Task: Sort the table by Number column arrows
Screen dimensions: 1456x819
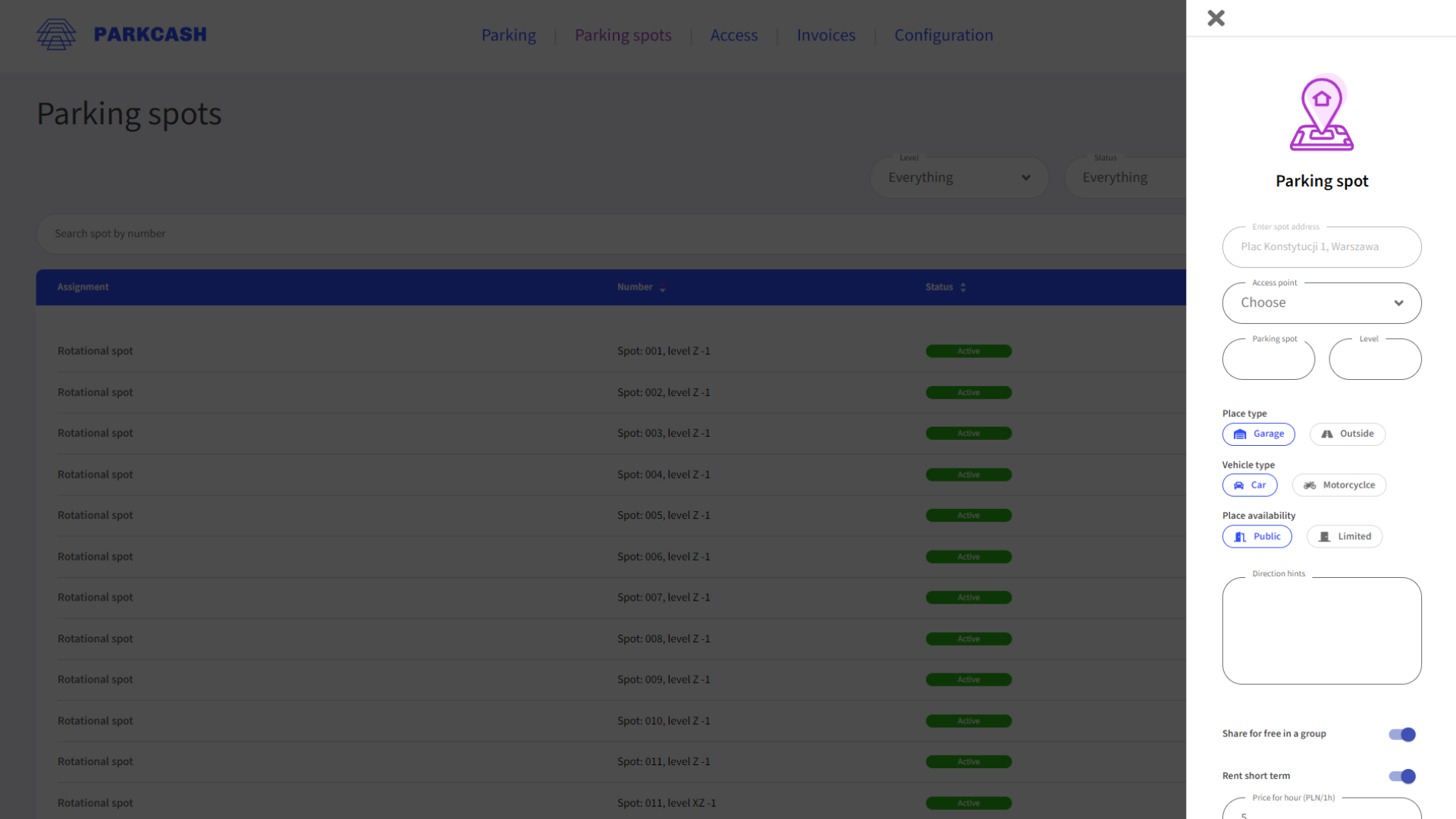Action: coord(662,287)
